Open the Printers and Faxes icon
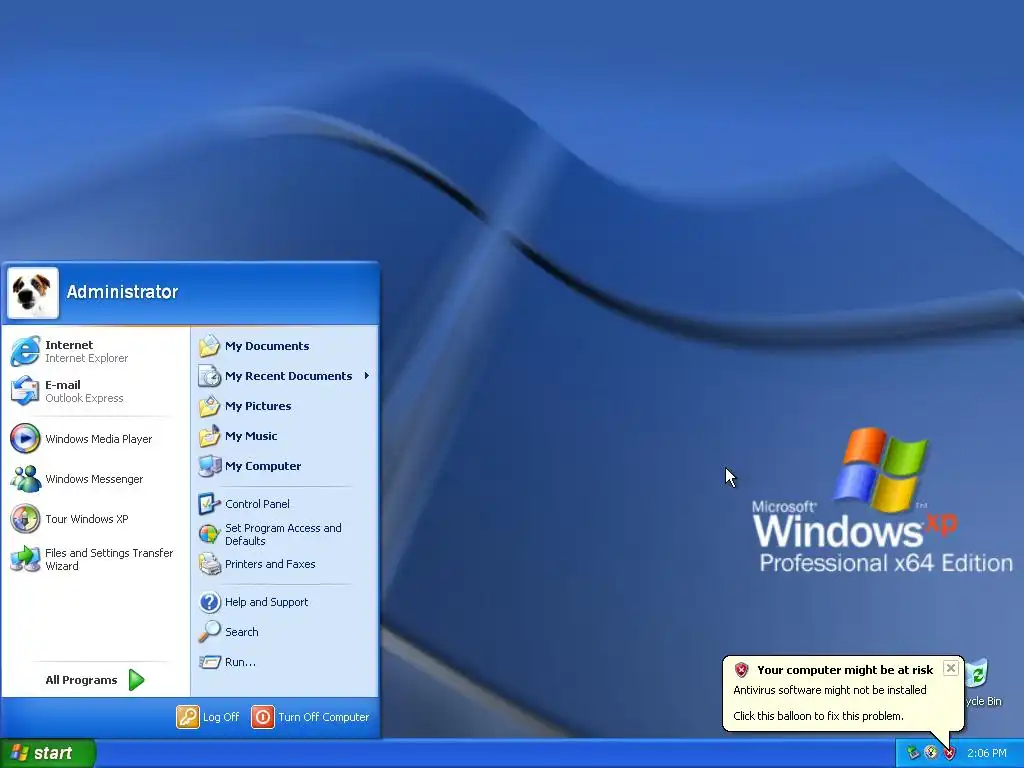The width and height of the screenshot is (1024, 768). (210, 564)
